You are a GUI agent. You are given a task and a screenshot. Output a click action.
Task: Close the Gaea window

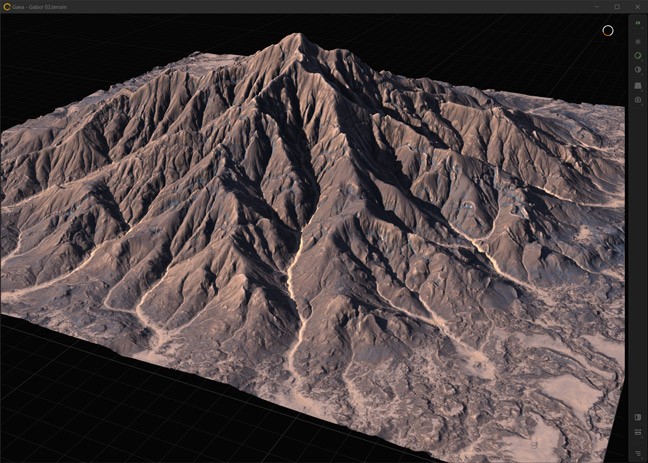pyautogui.click(x=637, y=6)
